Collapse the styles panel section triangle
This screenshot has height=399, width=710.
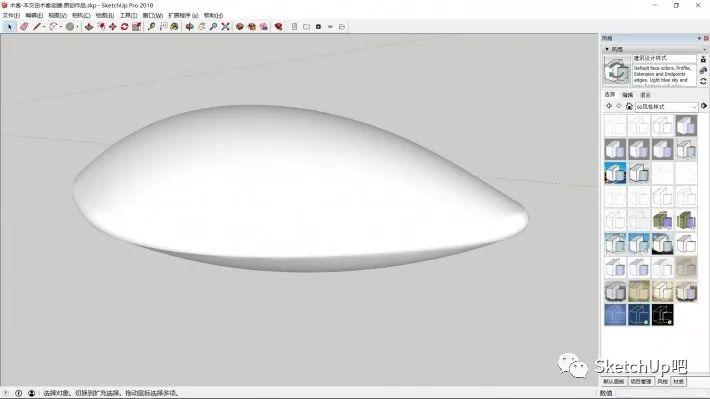(x=607, y=49)
